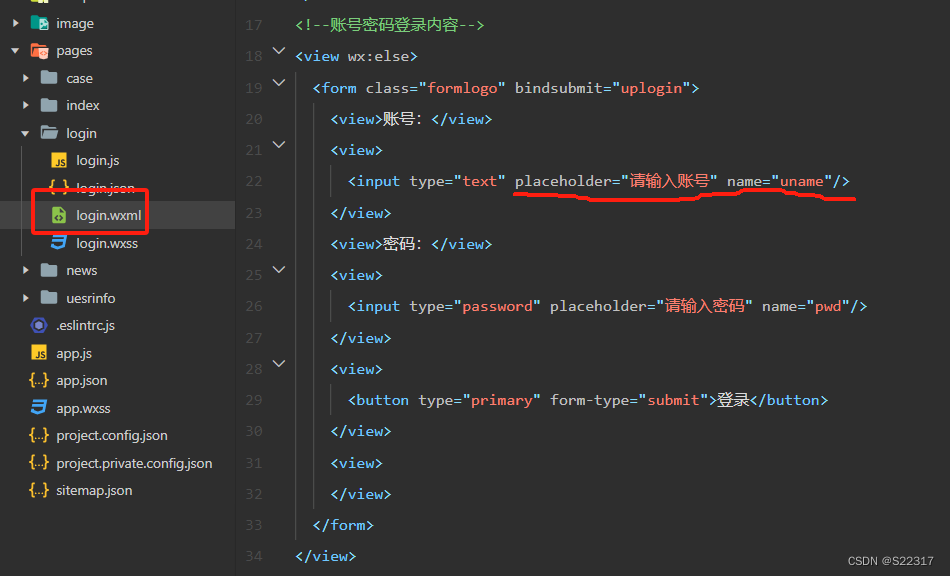Place cursor on "submit" form-type value
Screen dimensions: 950x576
pos(673,400)
